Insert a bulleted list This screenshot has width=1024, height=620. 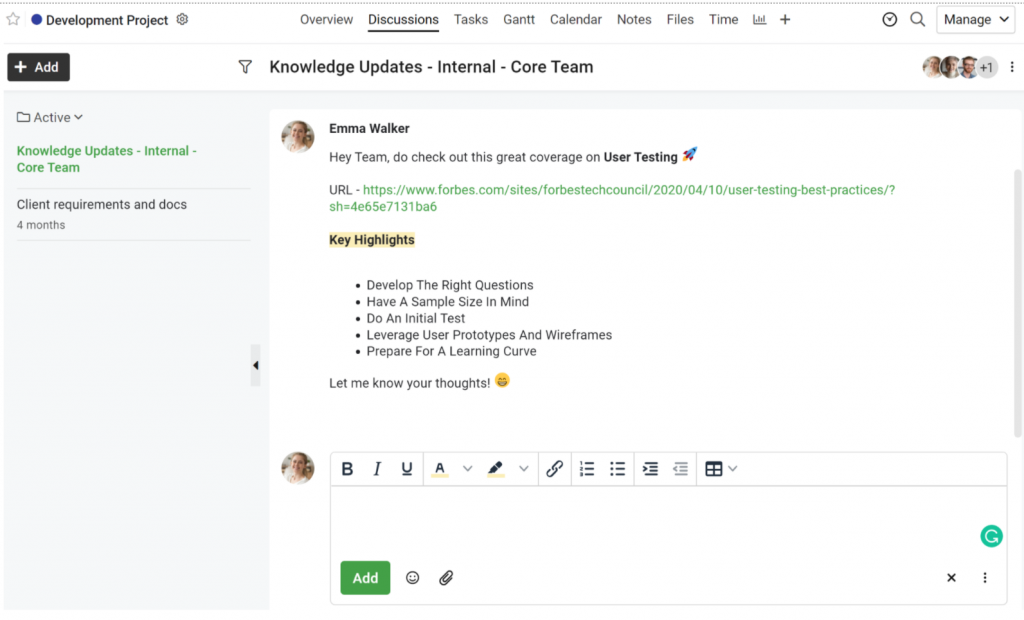[x=617, y=468]
